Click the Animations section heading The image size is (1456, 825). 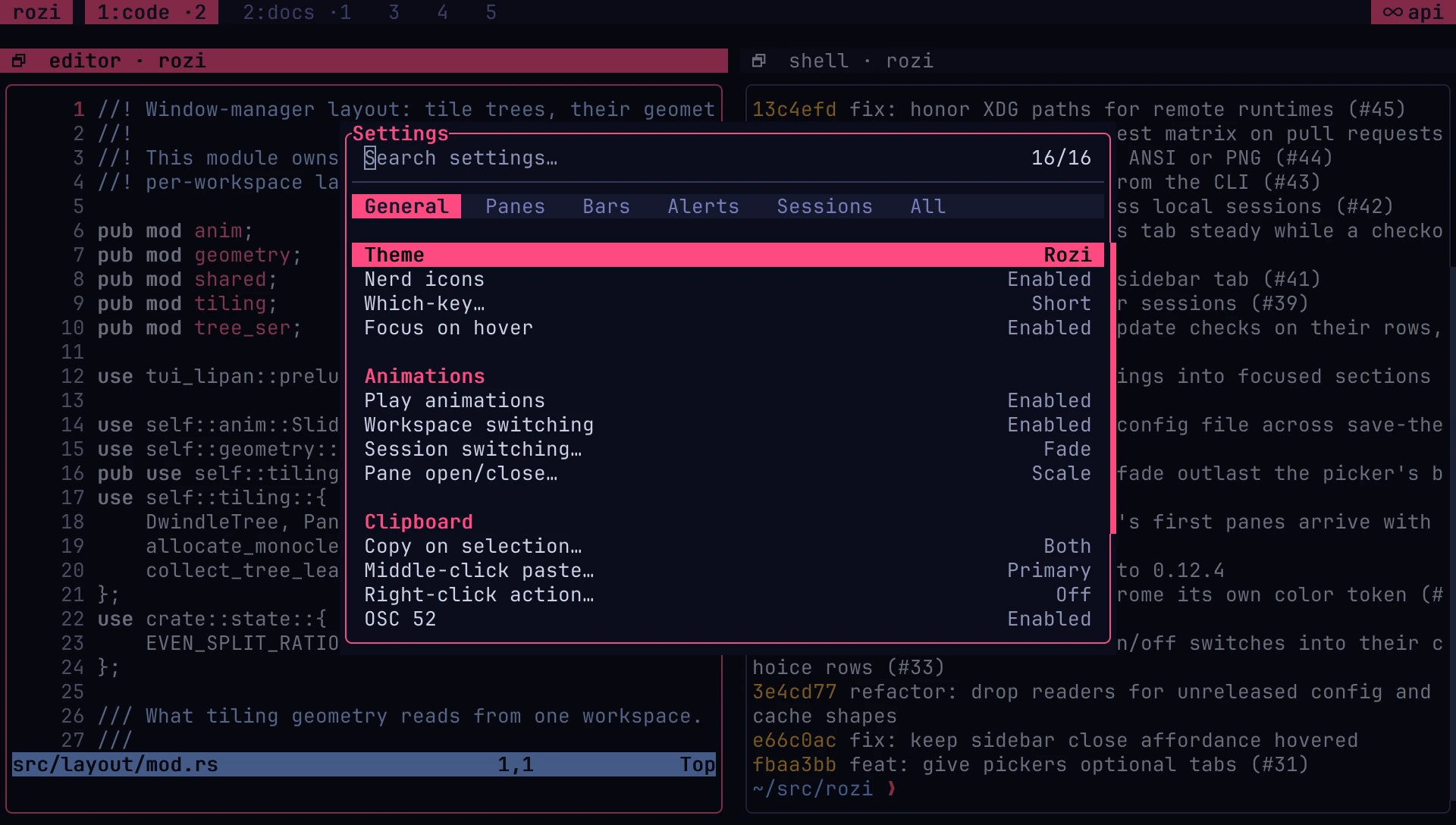click(425, 376)
